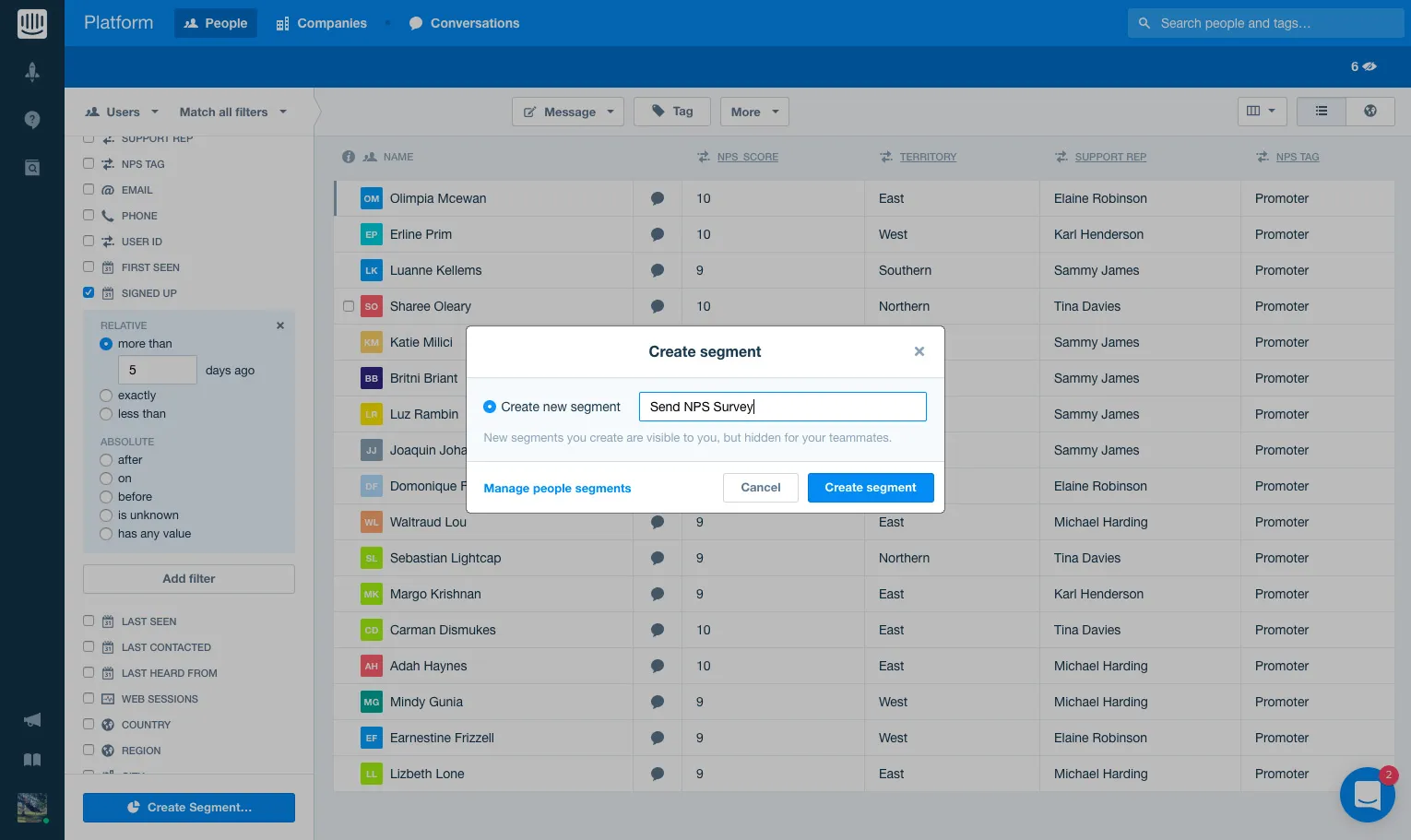
Task: Open the Manage people segments link
Action: coord(557,489)
